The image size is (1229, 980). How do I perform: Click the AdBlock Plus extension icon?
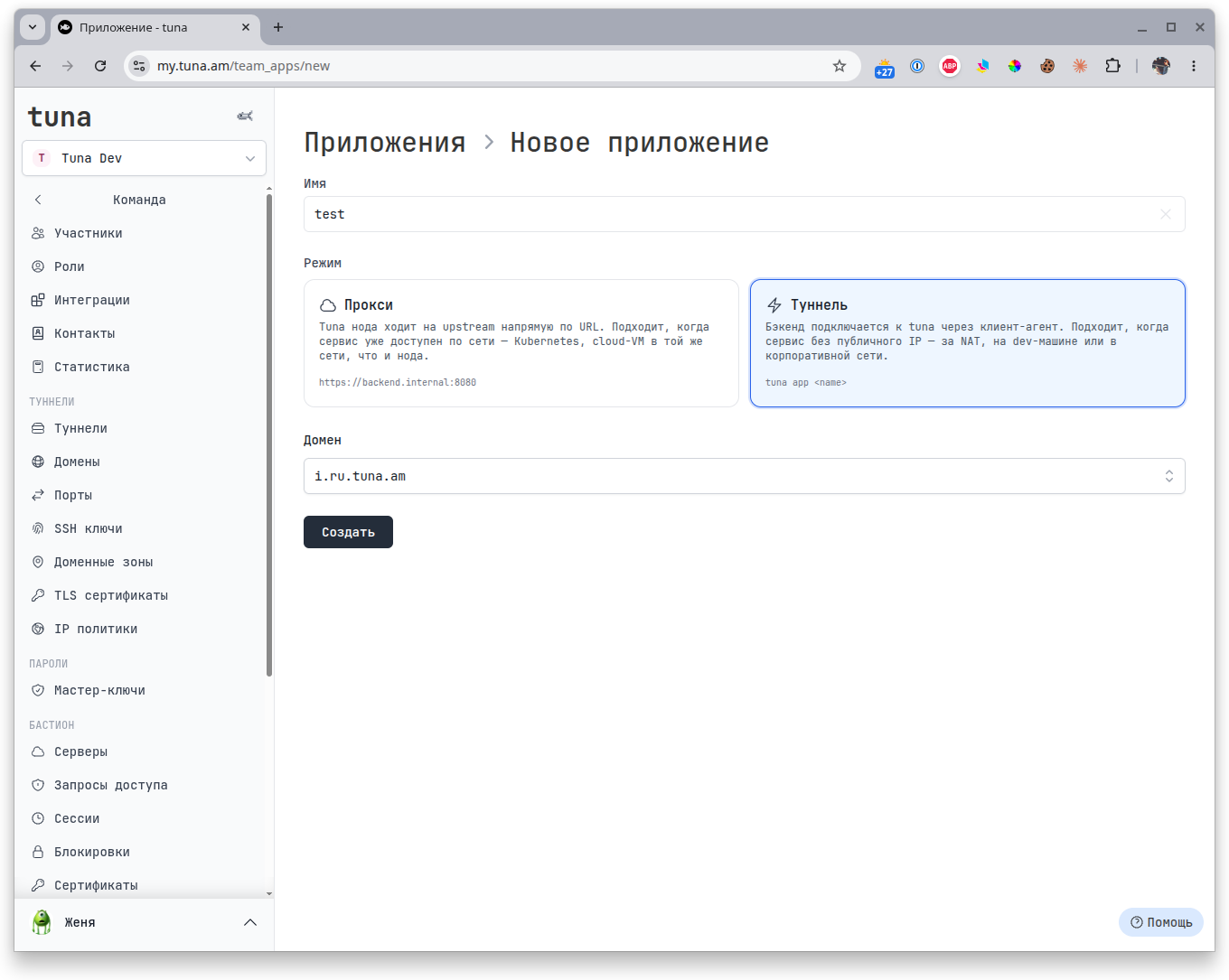coord(950,66)
